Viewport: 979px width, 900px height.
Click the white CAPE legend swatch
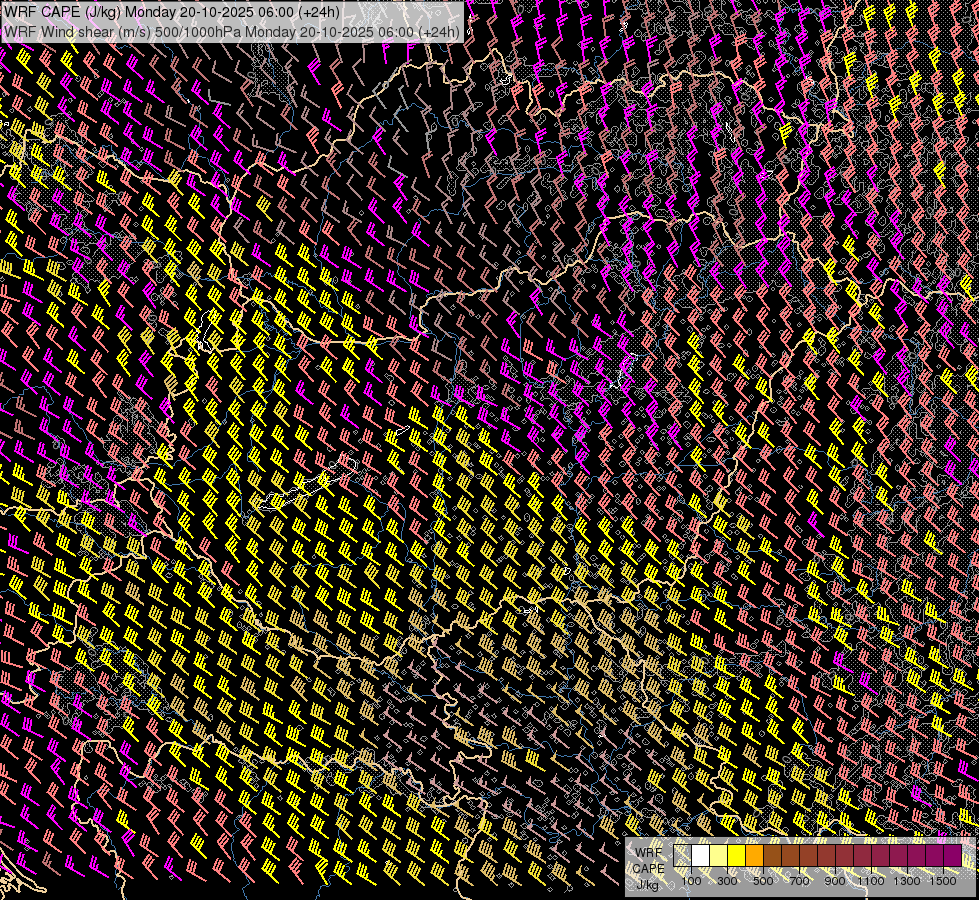point(701,856)
